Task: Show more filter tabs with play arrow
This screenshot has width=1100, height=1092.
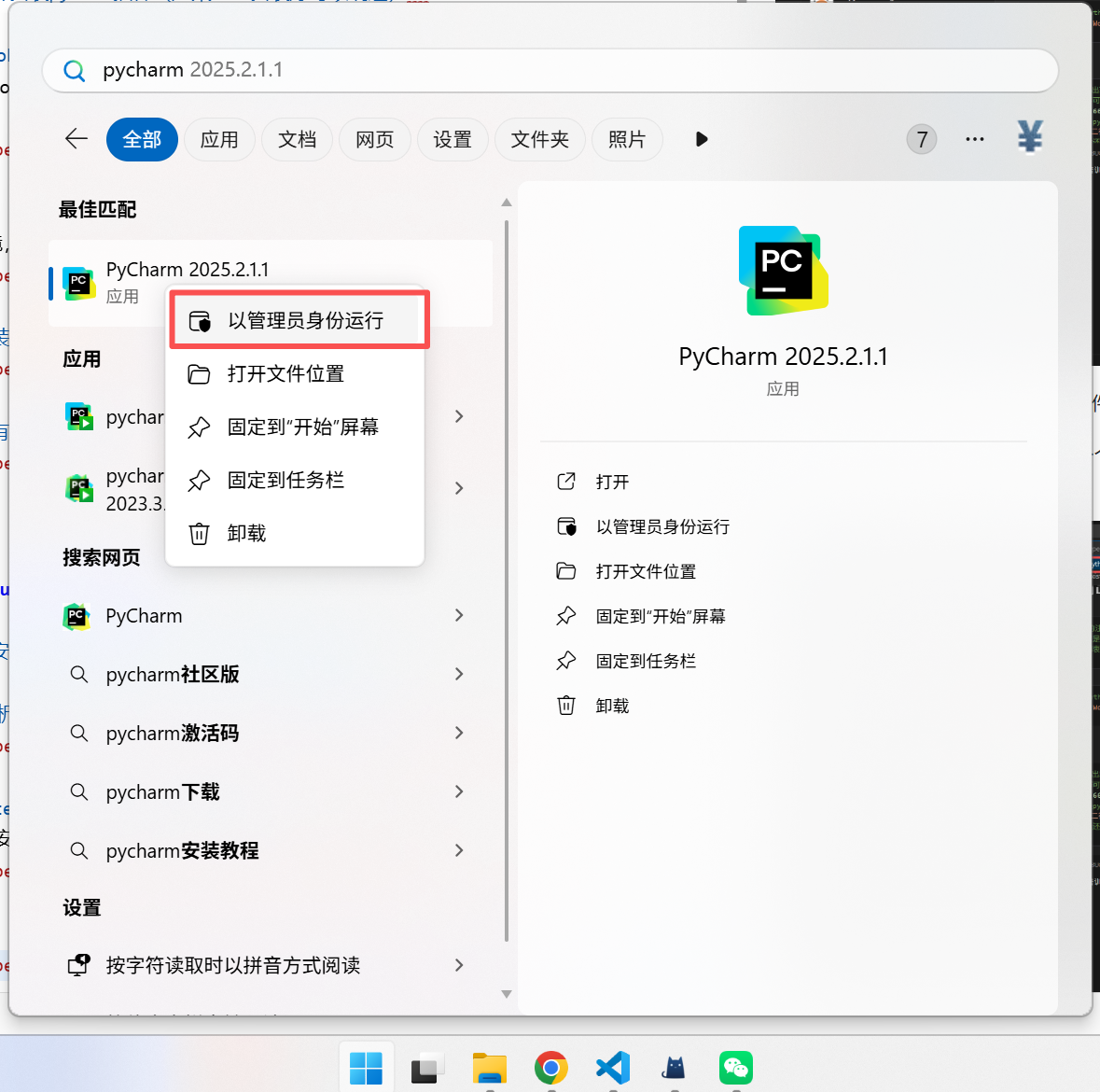Action: coord(702,139)
